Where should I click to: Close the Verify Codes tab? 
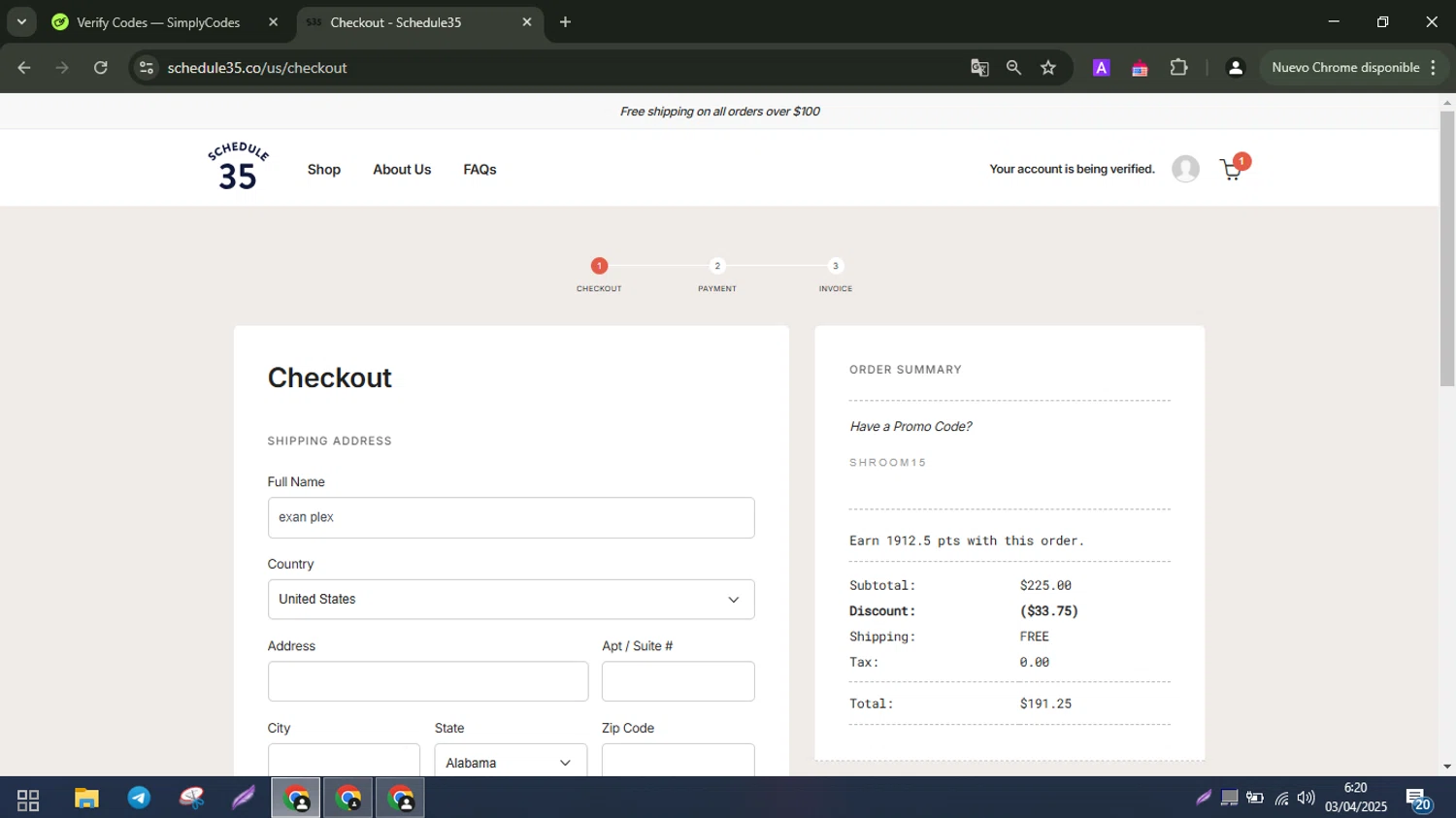pos(274,22)
